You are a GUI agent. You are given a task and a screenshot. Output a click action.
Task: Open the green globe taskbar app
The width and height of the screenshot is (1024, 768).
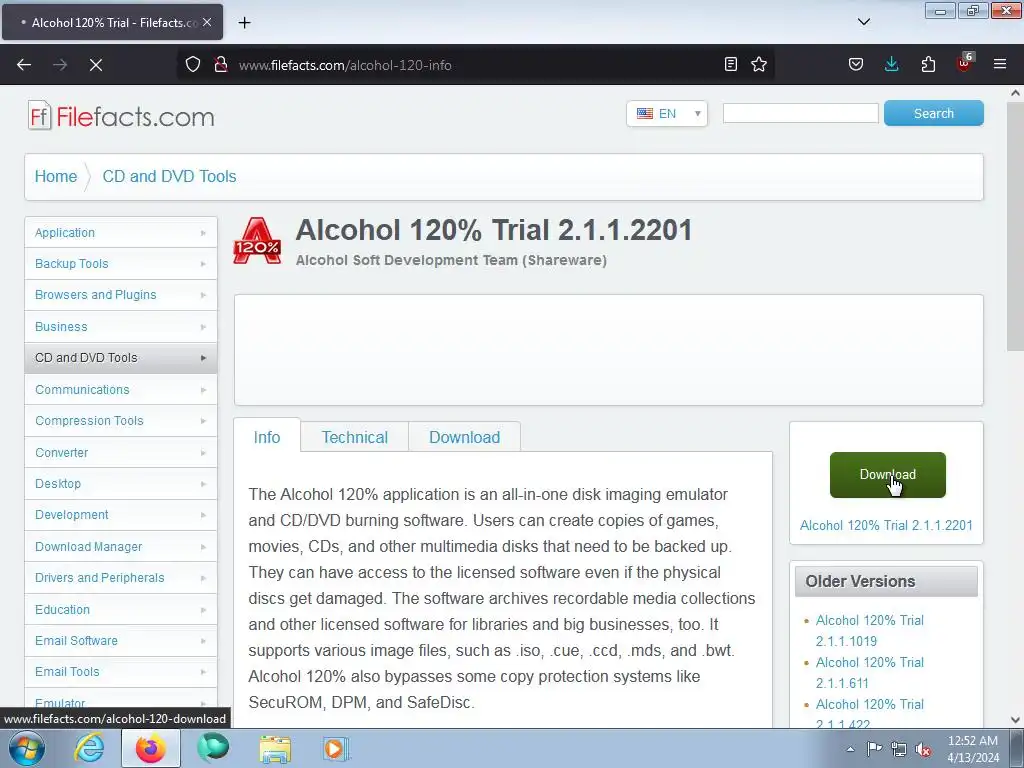pyautogui.click(x=213, y=748)
